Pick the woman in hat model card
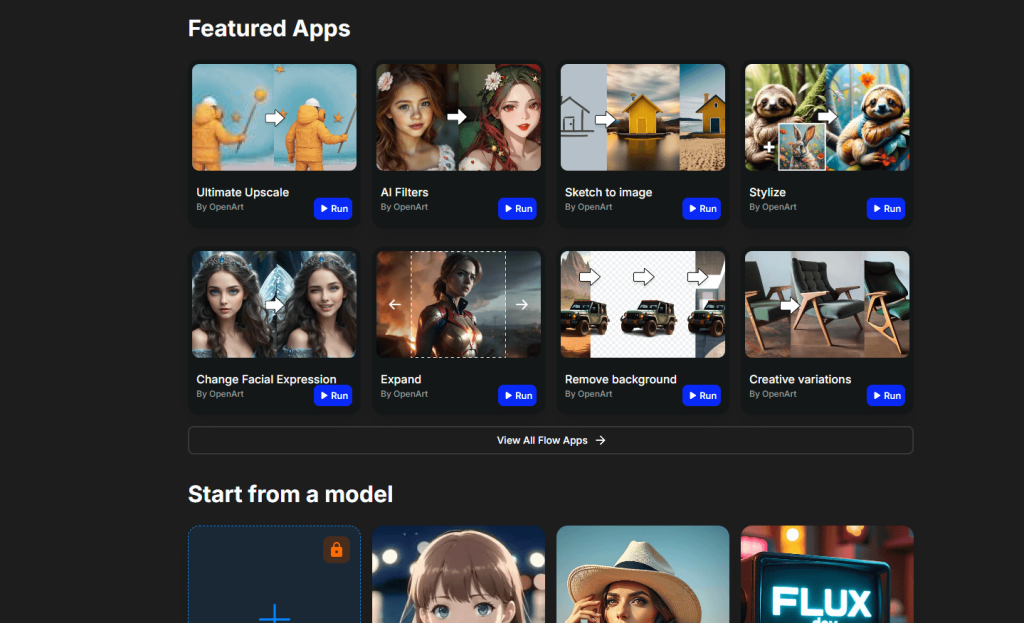This screenshot has width=1024, height=623. pyautogui.click(x=642, y=575)
